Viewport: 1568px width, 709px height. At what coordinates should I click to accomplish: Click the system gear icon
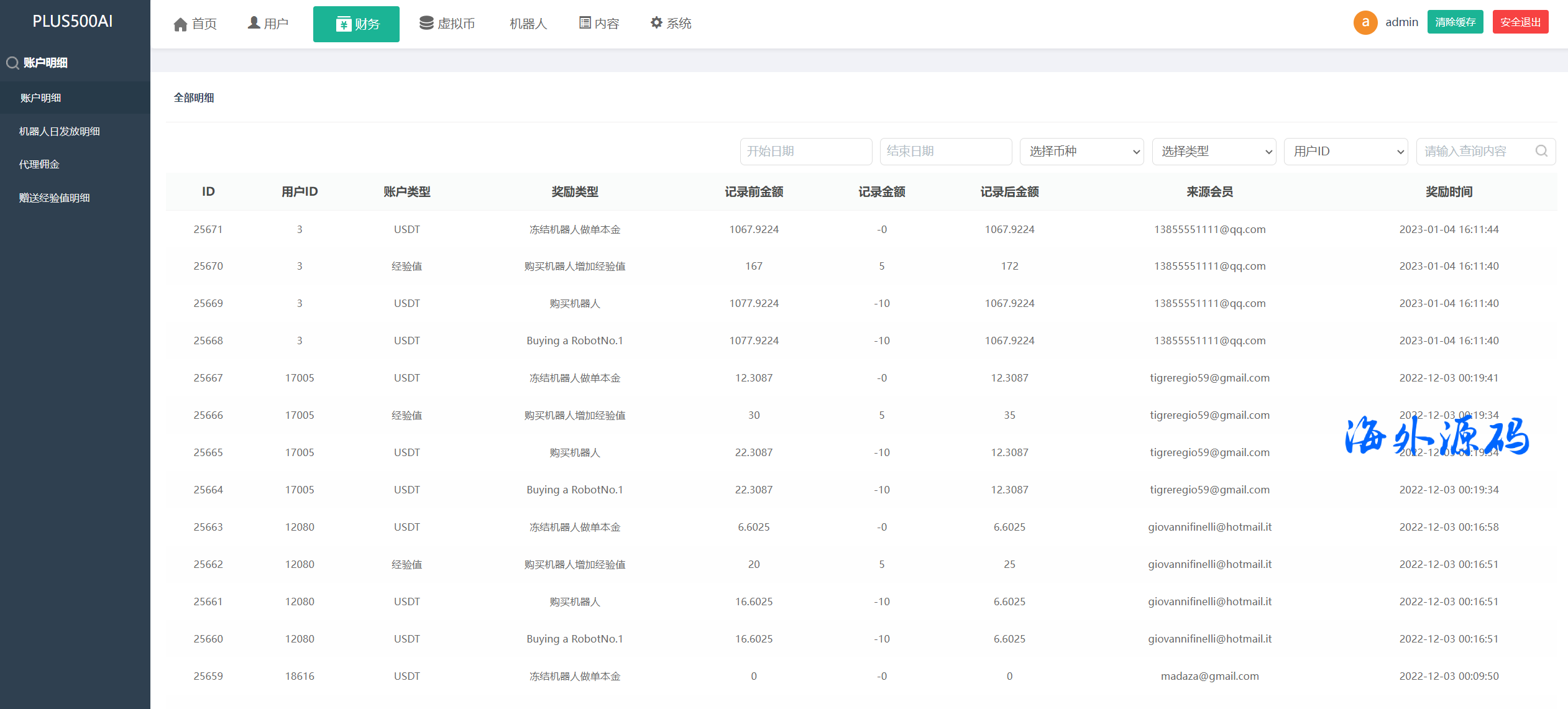click(x=656, y=23)
